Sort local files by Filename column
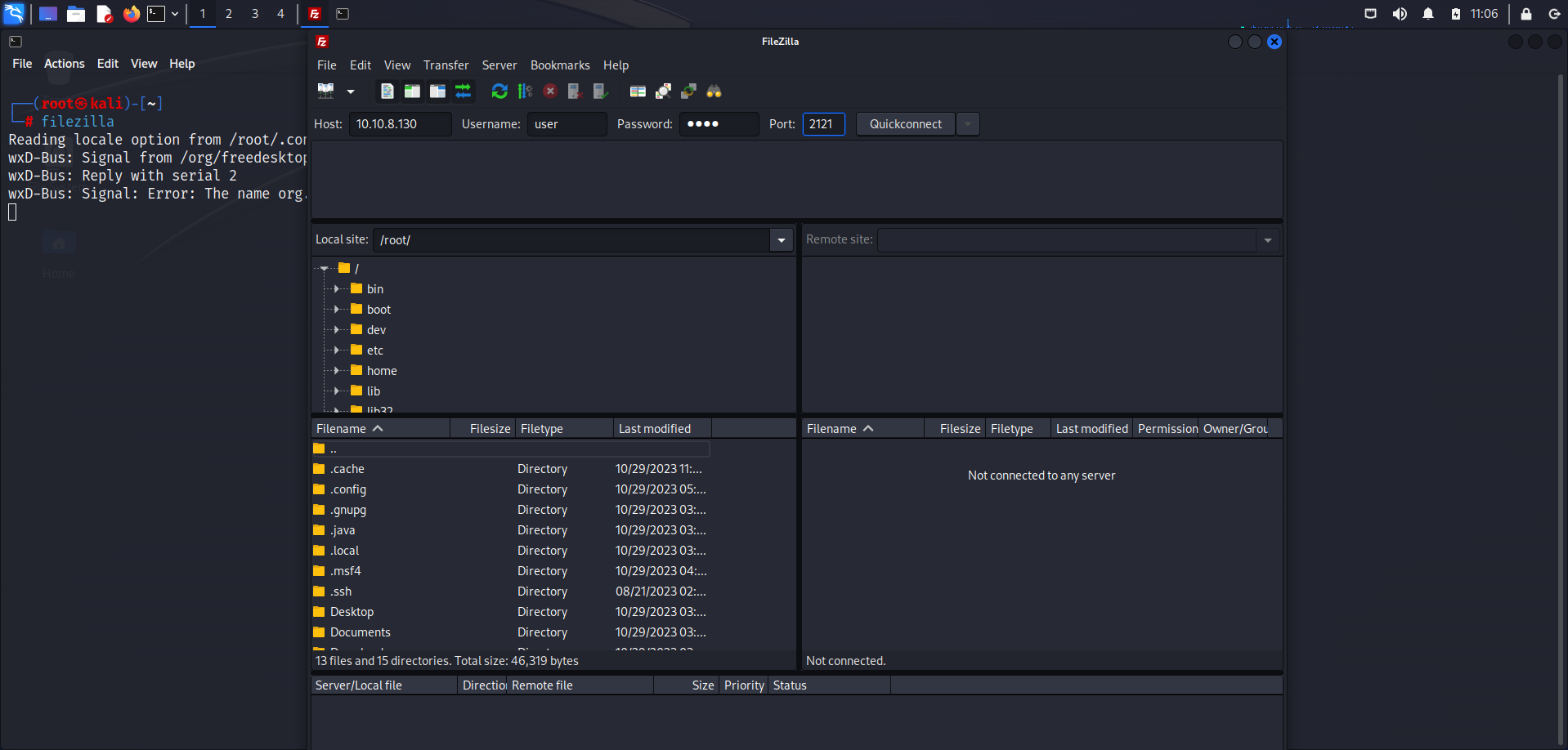Screen dimensions: 1568x750 click(x=381, y=429)
